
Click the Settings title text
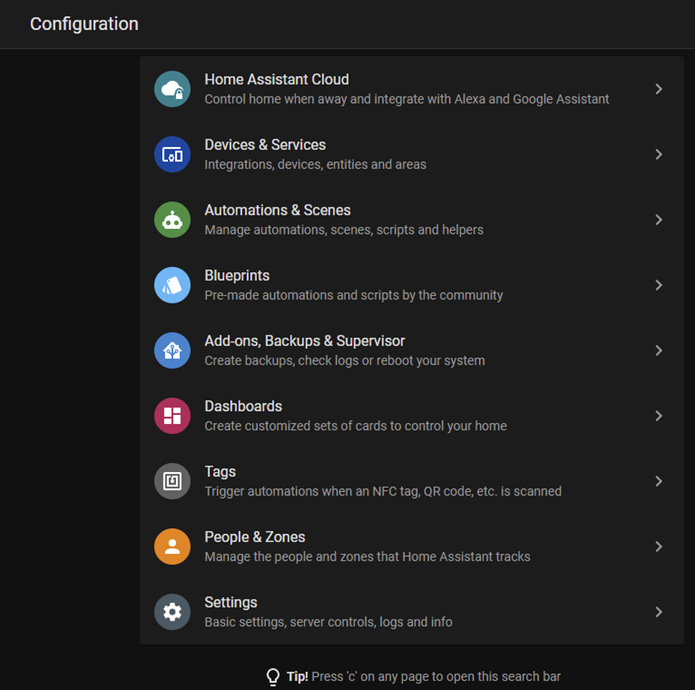230,603
